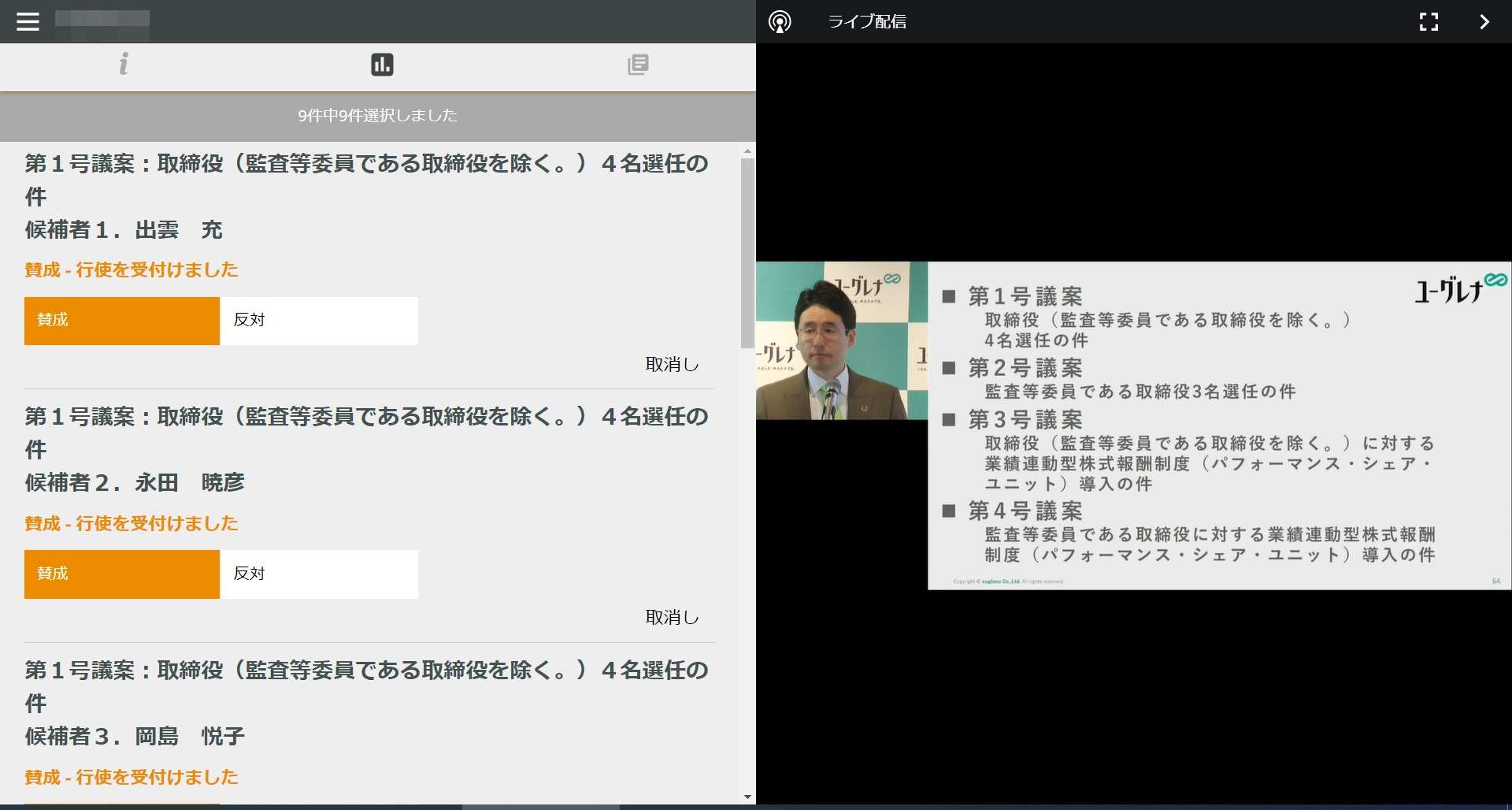Select 反対 for candidate 永田 暁彦

click(320, 574)
